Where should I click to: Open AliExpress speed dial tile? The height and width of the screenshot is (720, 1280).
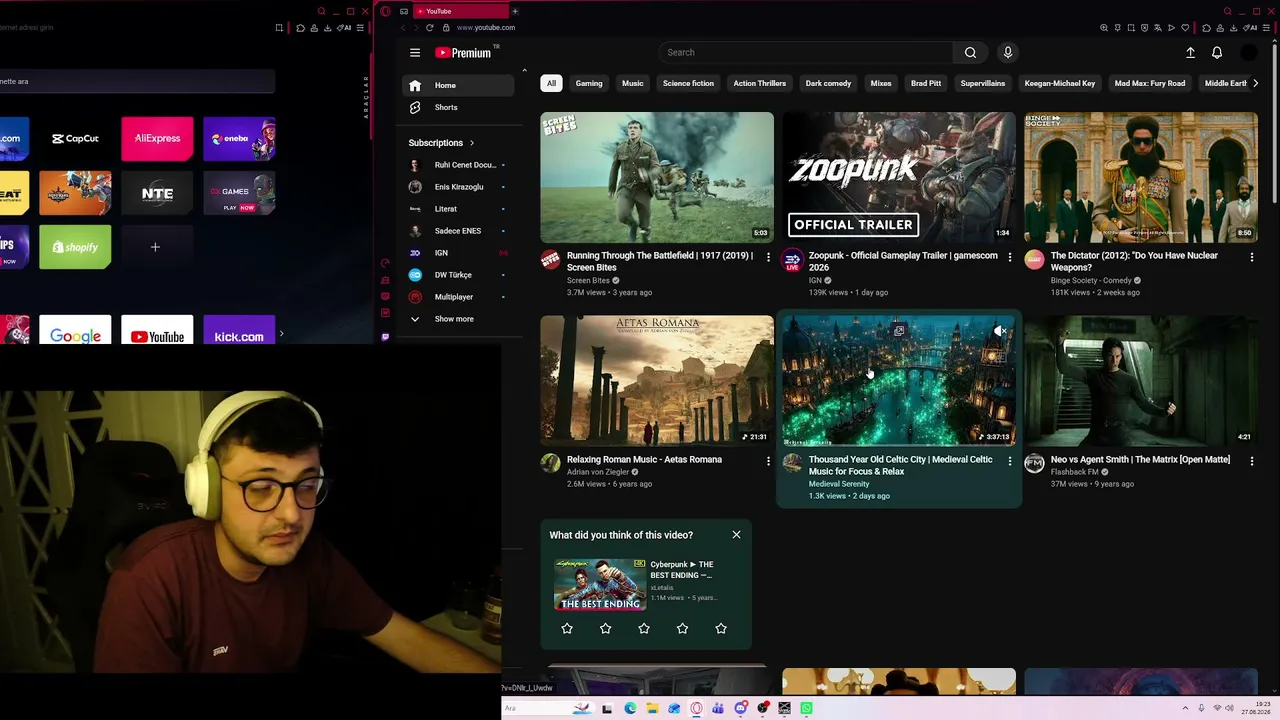[157, 139]
